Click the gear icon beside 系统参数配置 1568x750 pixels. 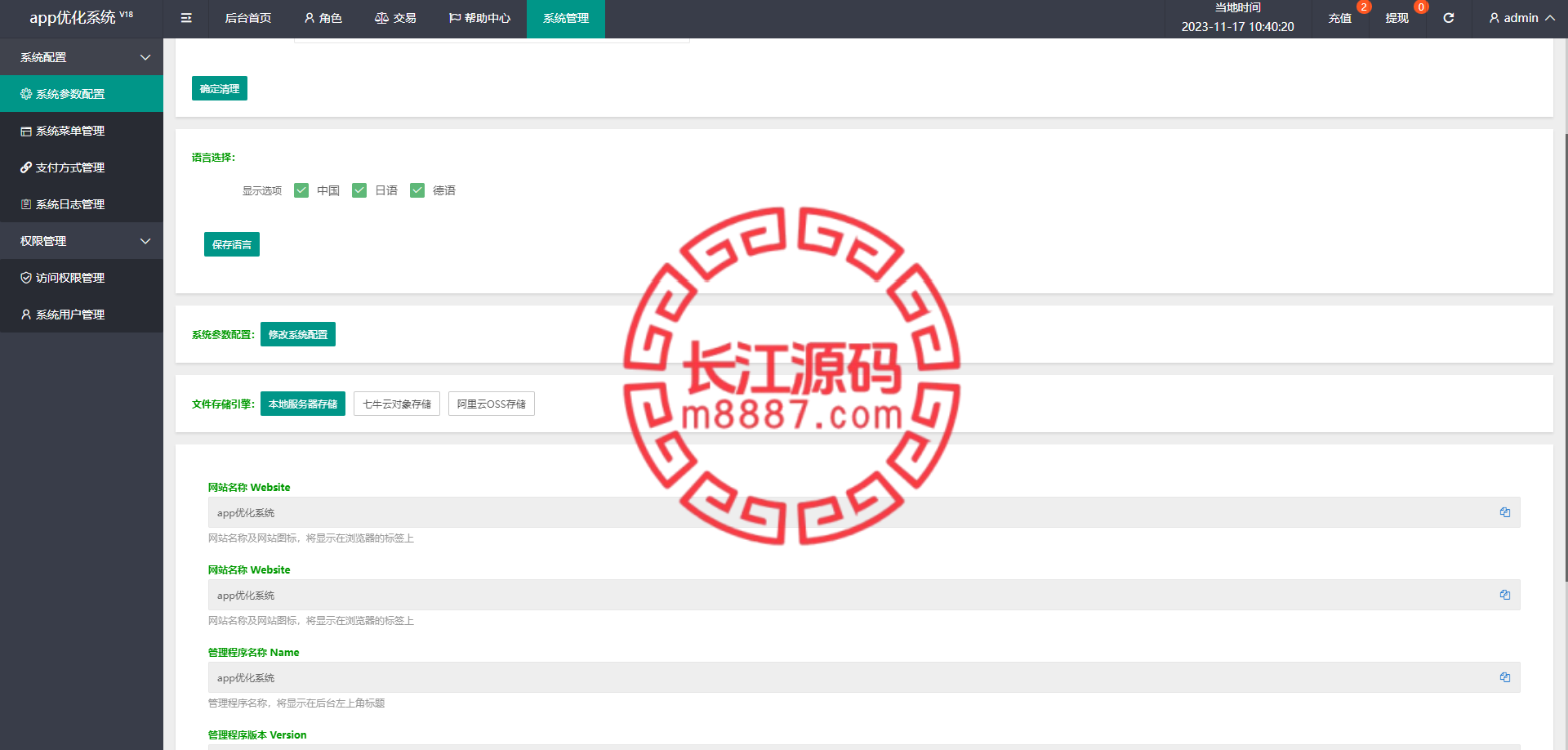[26, 94]
